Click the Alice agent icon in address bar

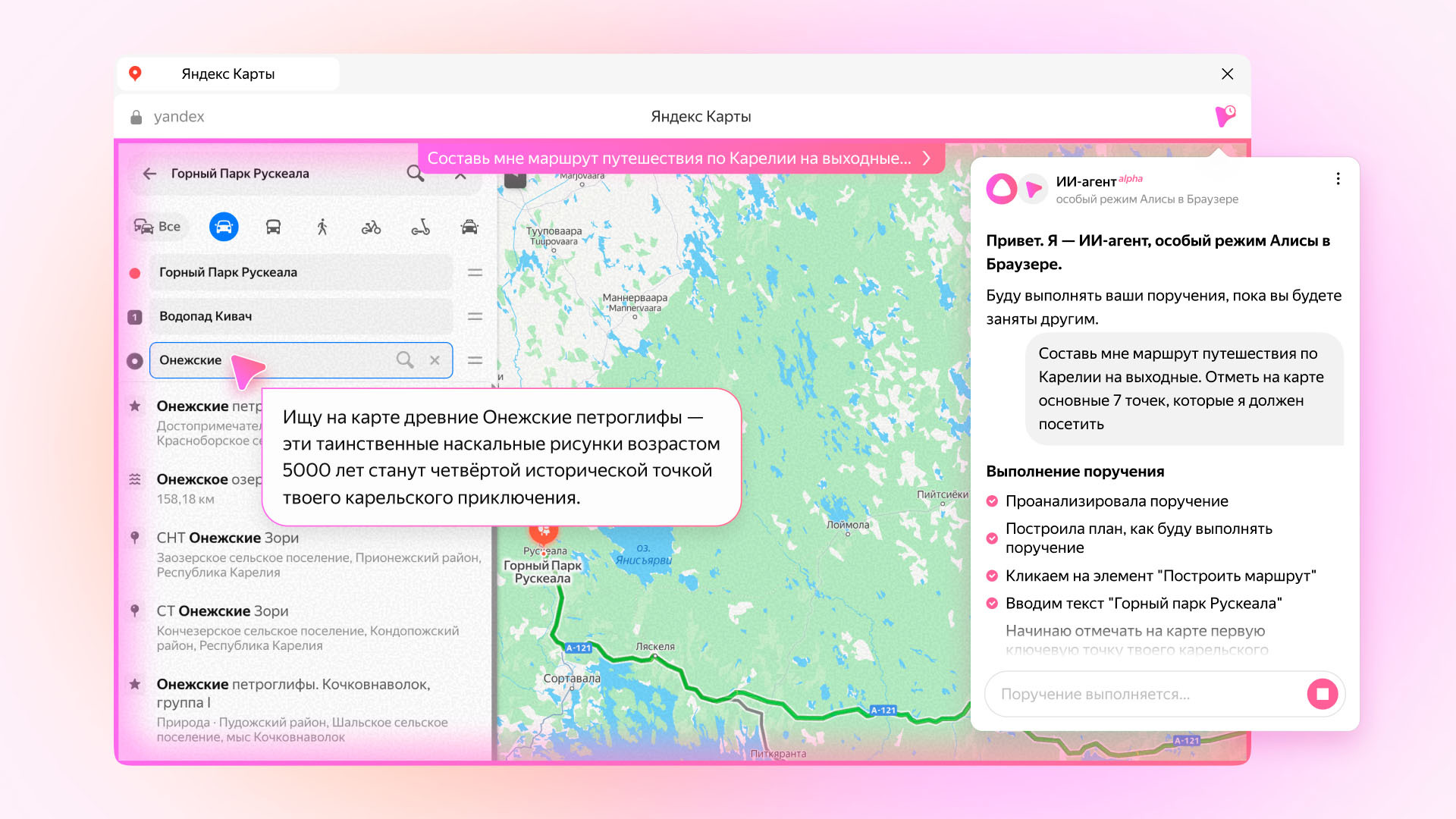[x=1225, y=116]
